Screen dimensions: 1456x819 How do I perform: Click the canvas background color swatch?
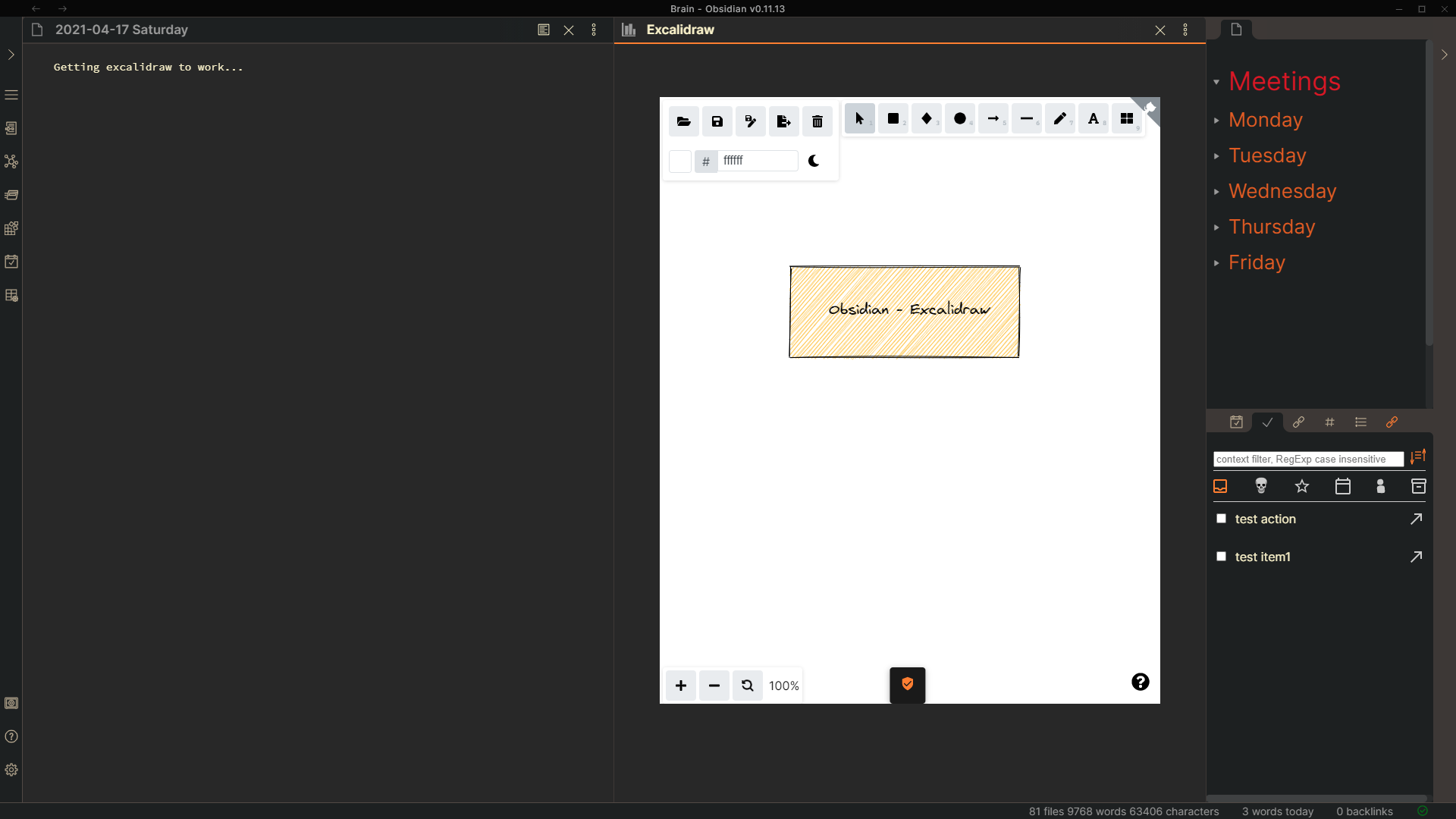[x=680, y=161]
